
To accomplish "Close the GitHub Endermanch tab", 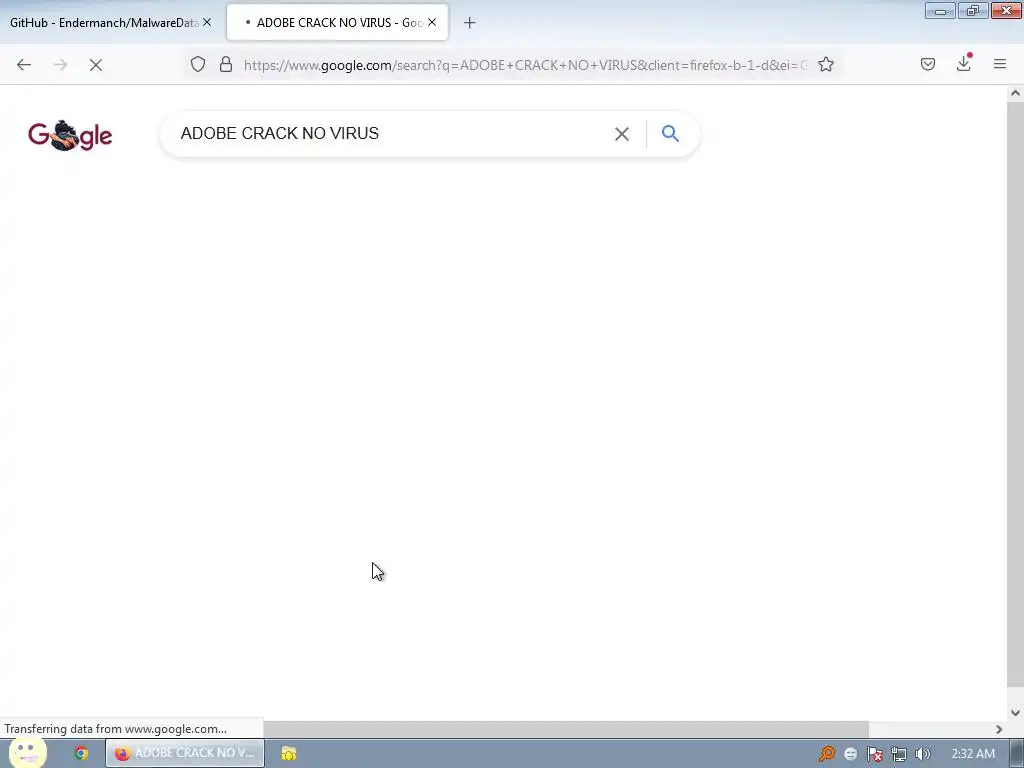I will (207, 22).
